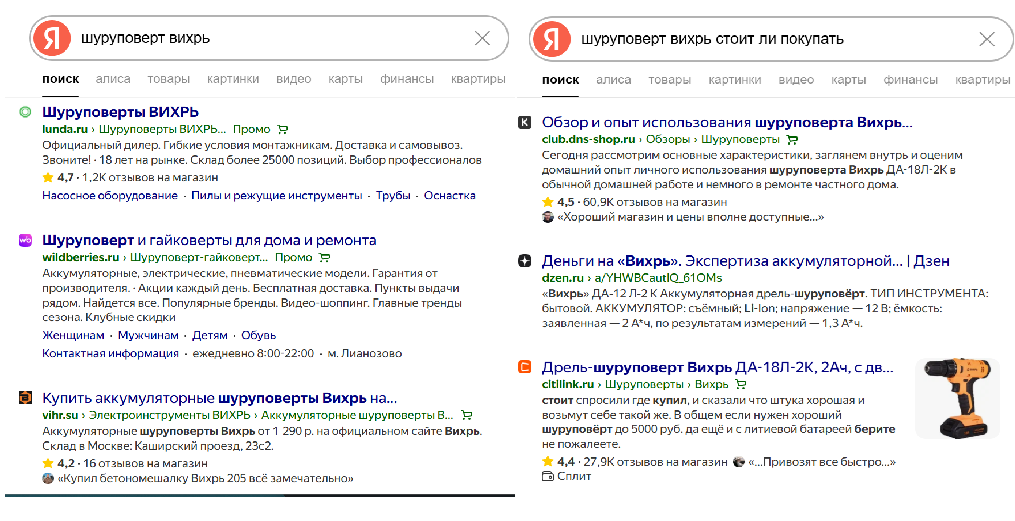Open Купить аккумуляторные шуруповерты Вихрь result
The width and height of the screenshot is (1015, 521).
[x=219, y=397]
